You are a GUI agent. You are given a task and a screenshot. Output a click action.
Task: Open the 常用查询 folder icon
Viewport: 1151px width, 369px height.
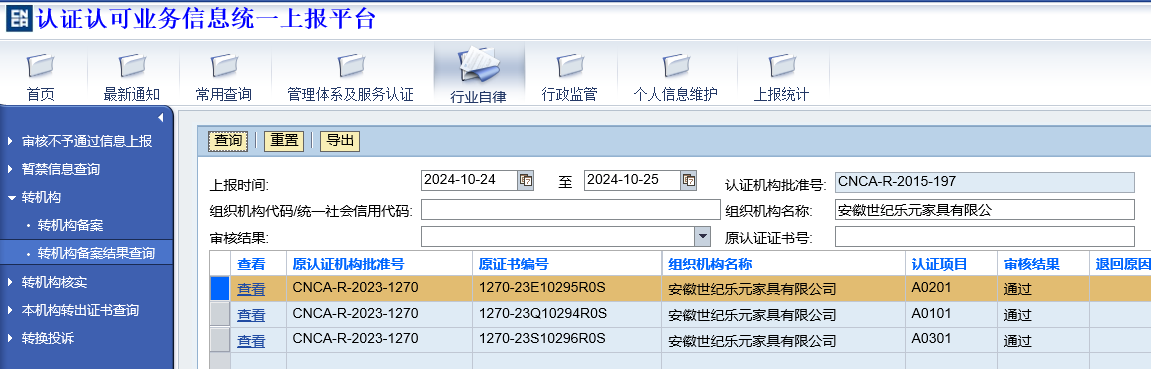[224, 66]
